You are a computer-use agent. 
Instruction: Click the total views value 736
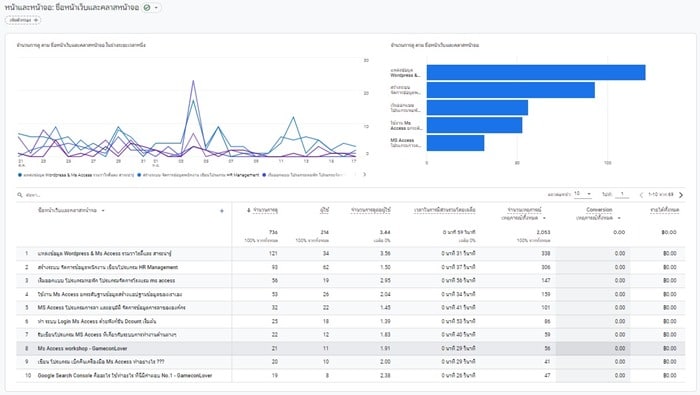pos(273,232)
